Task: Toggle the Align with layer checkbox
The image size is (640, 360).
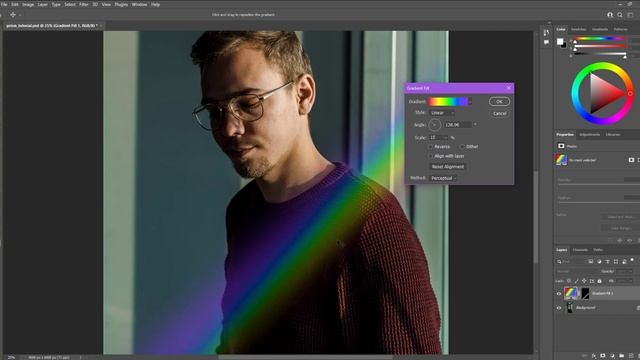Action: [431, 156]
